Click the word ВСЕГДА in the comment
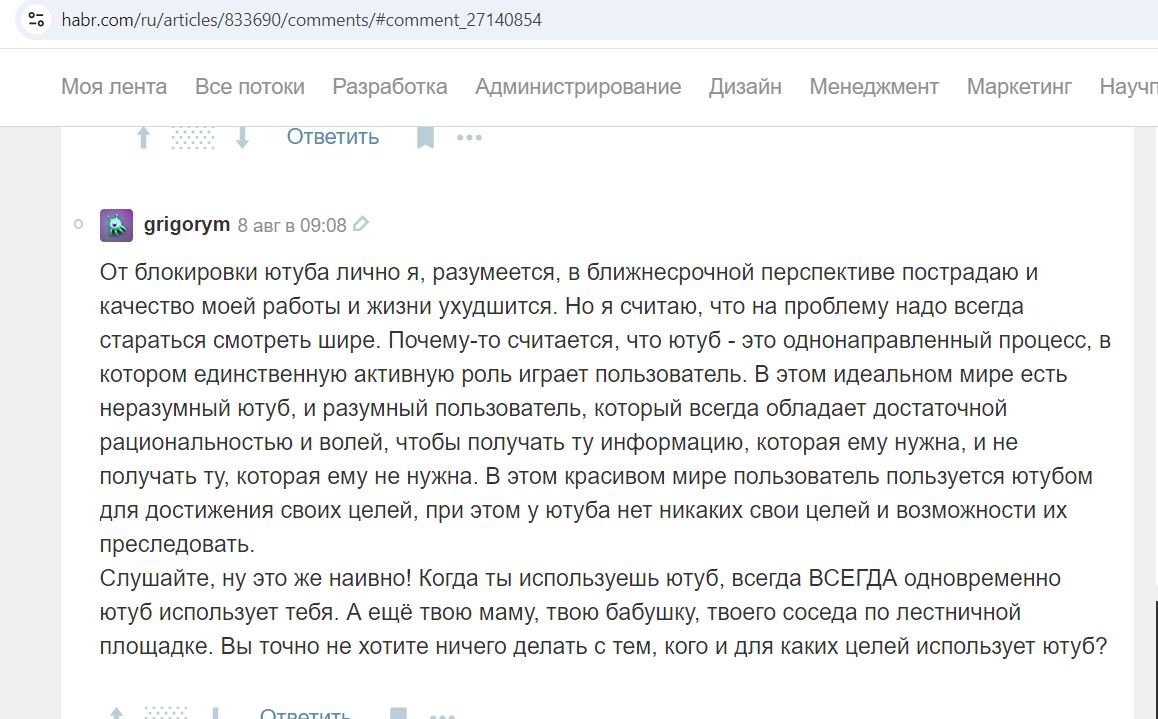This screenshot has width=1158, height=719. 852,578
